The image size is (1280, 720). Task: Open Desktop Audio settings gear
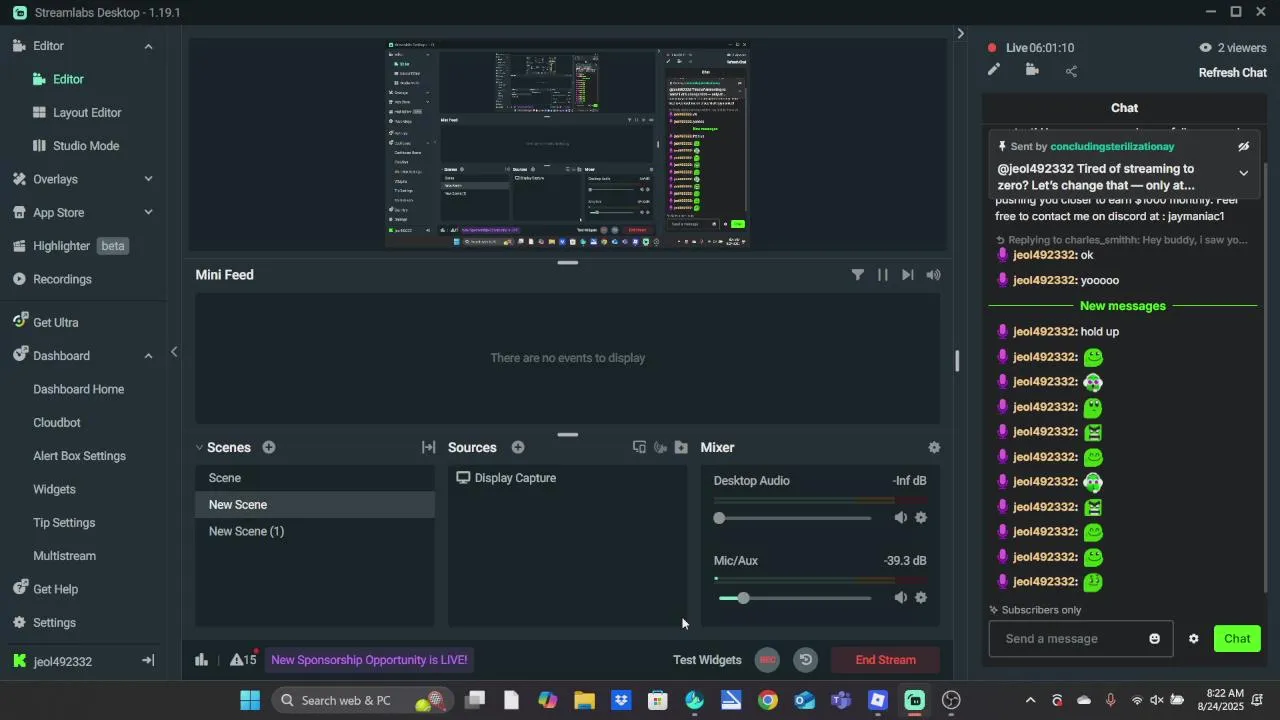point(921,518)
